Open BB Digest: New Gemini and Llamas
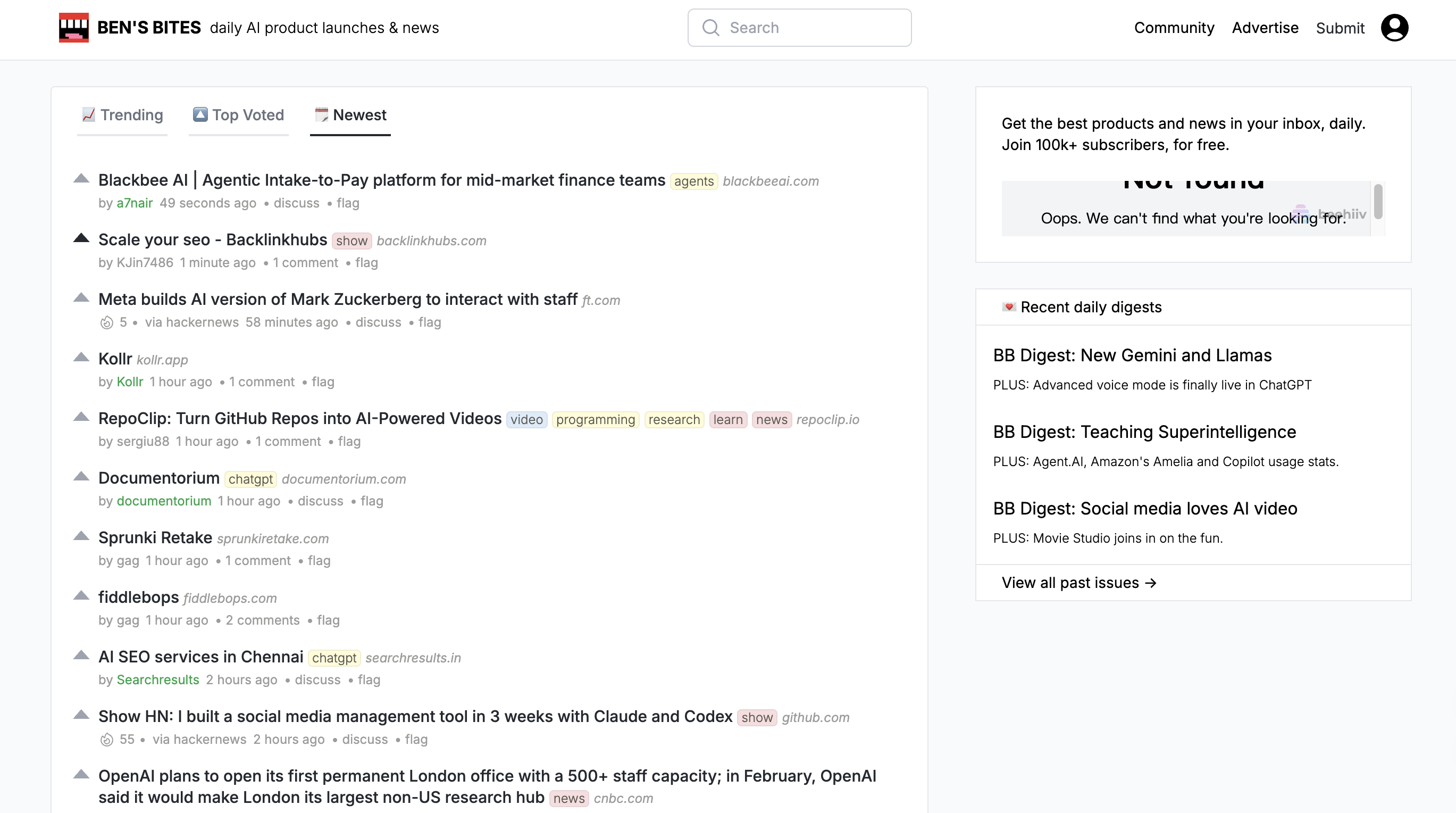The width and height of the screenshot is (1456, 813). [1132, 355]
